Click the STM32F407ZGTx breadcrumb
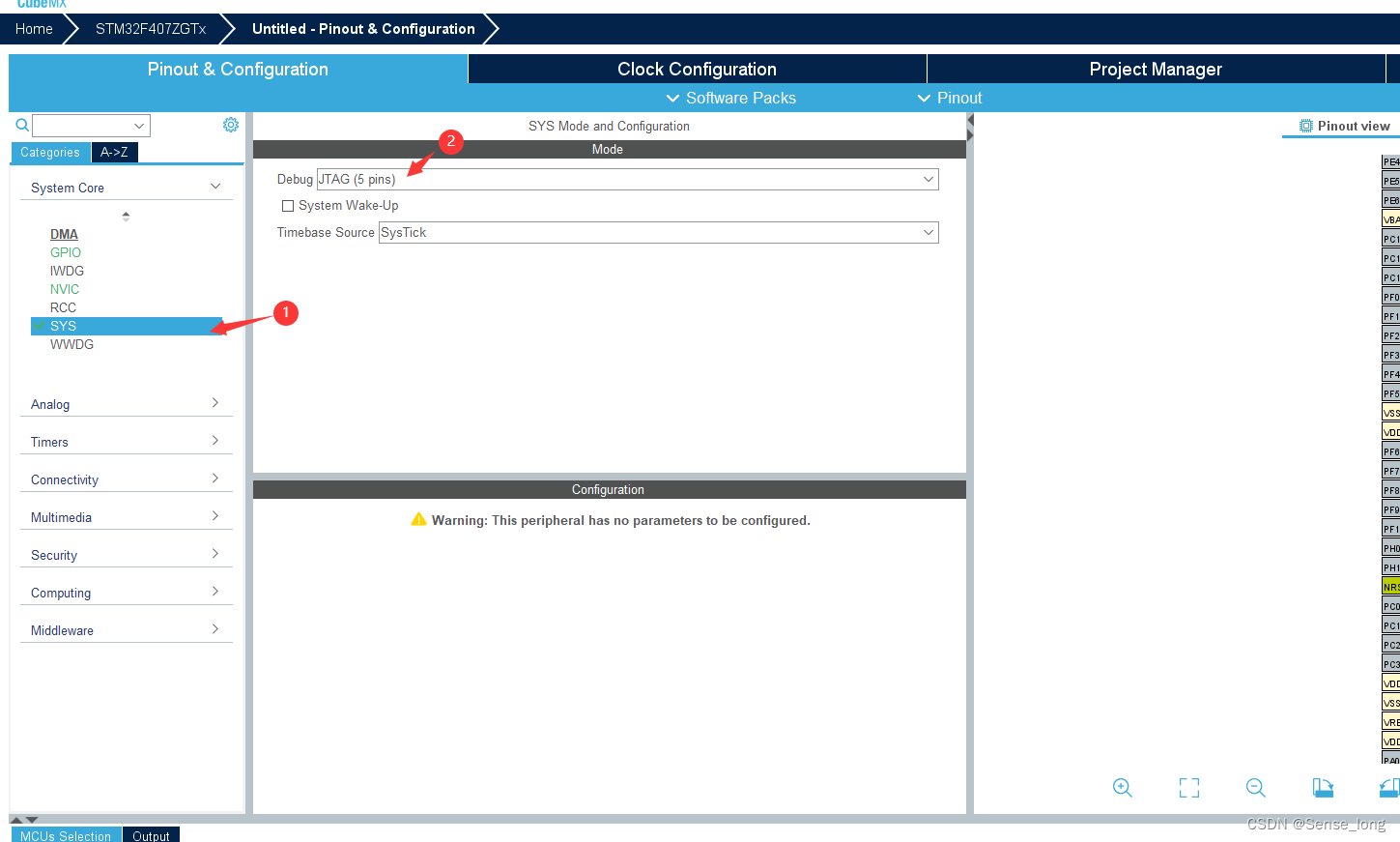 [151, 29]
